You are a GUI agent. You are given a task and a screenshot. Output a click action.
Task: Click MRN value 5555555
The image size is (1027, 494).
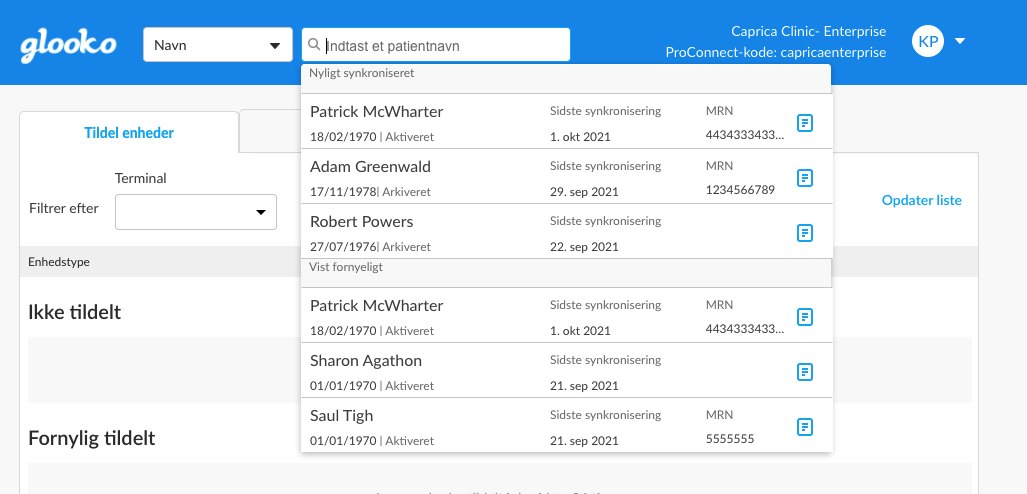[730, 439]
